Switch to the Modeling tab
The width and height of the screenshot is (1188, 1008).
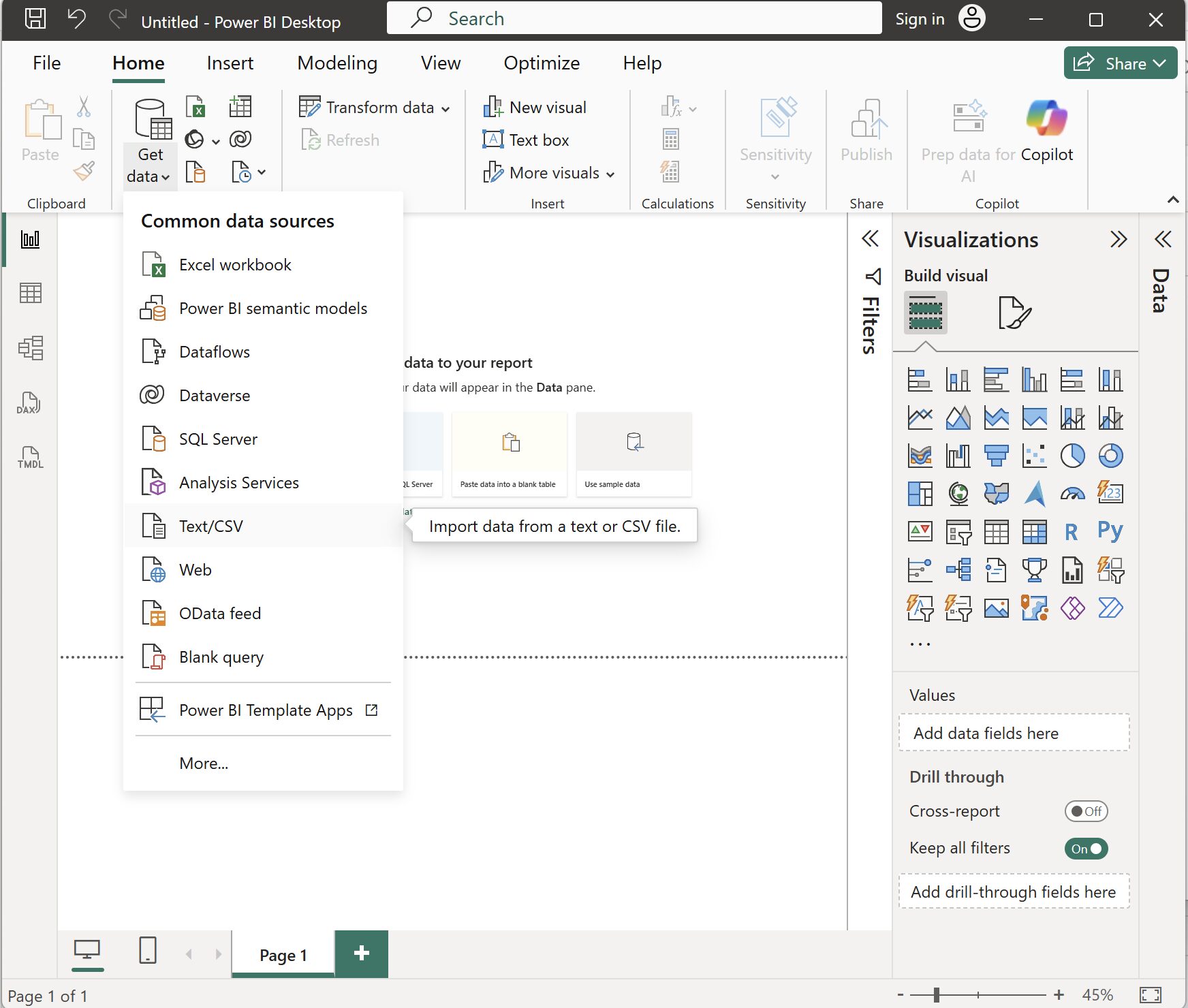pos(337,63)
